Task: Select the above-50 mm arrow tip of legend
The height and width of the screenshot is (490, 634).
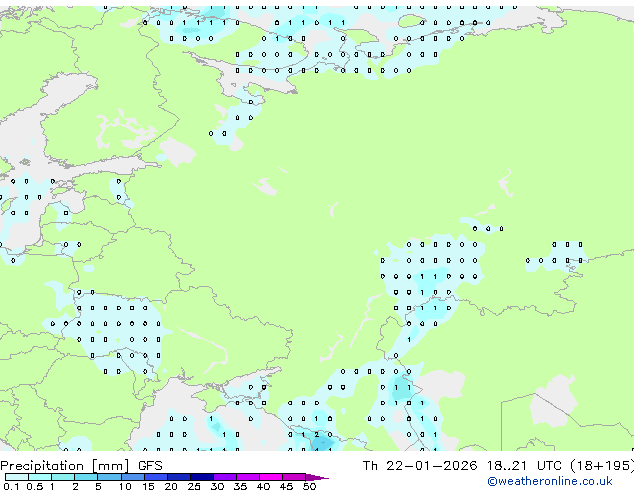Action: click(x=317, y=477)
